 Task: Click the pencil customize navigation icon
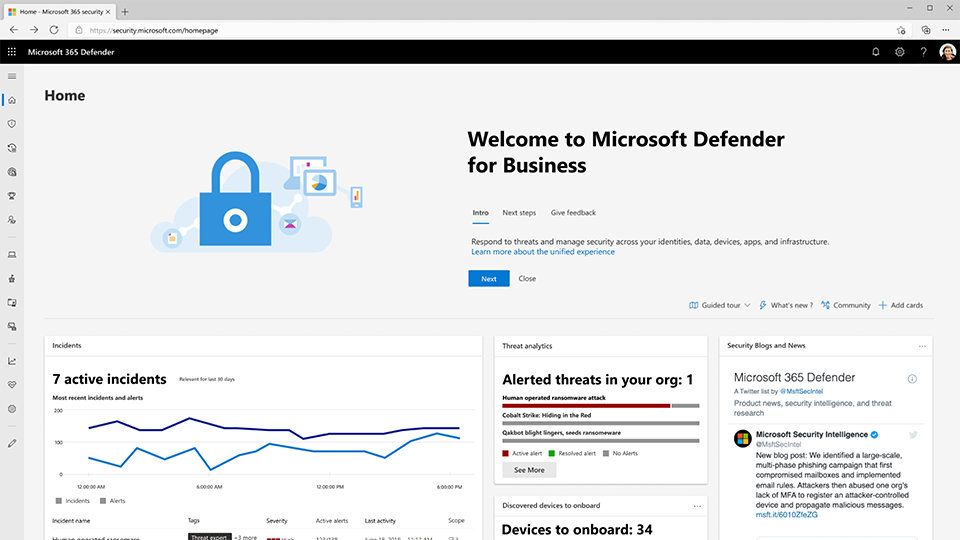click(x=12, y=443)
